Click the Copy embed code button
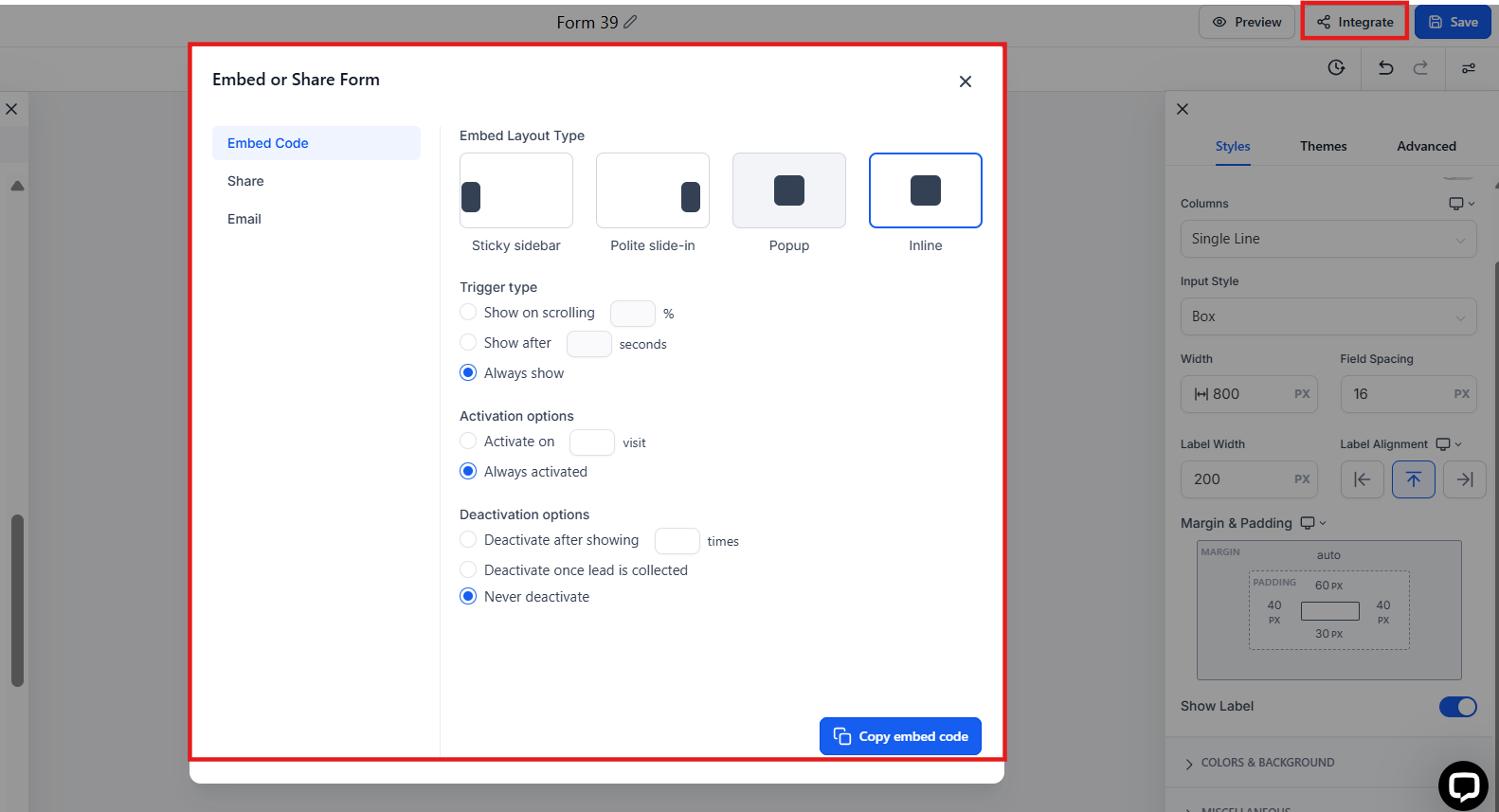 point(900,736)
